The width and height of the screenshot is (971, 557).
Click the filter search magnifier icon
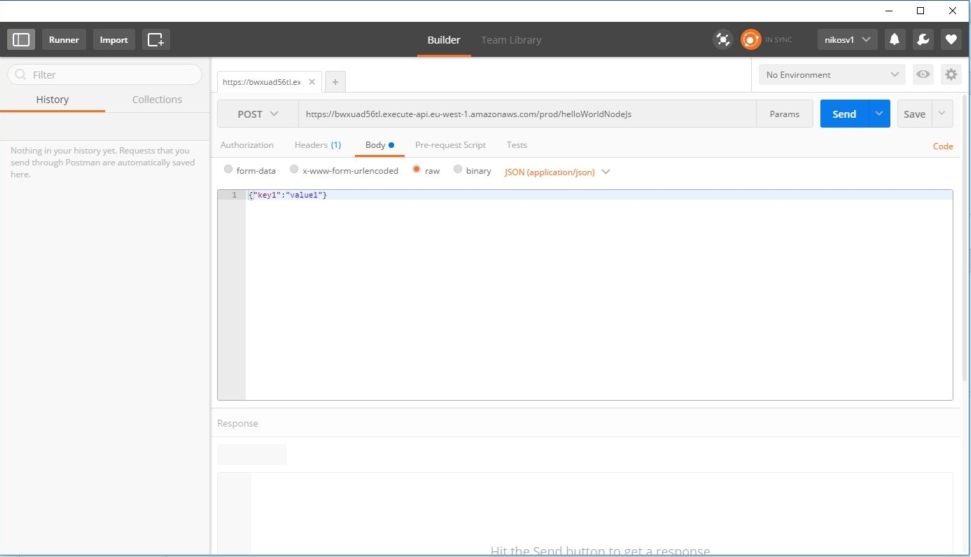click(20, 74)
